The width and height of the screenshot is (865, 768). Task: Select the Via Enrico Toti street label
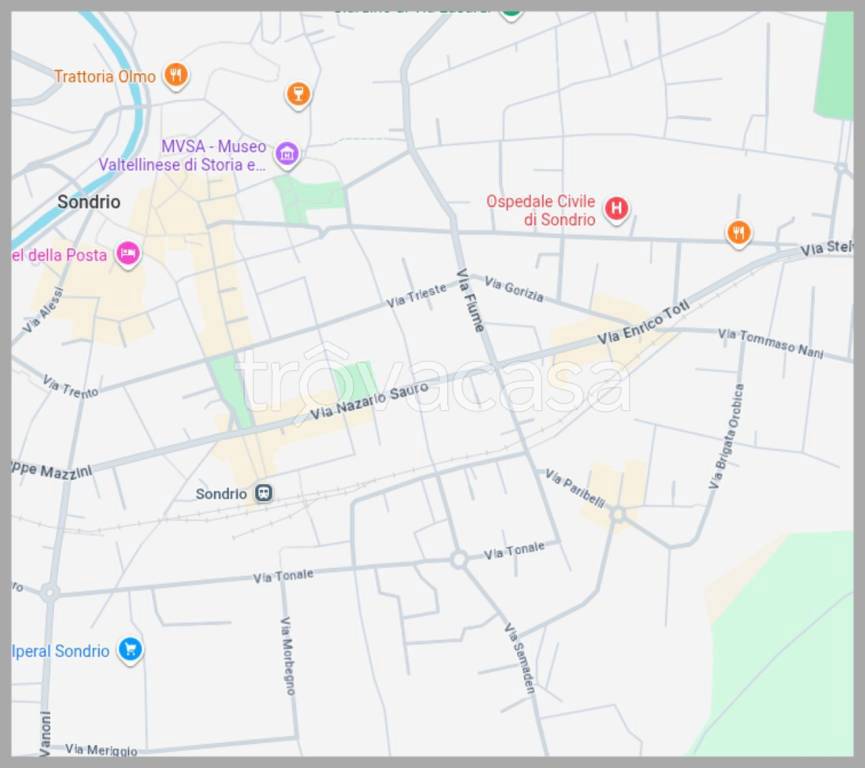click(x=643, y=324)
